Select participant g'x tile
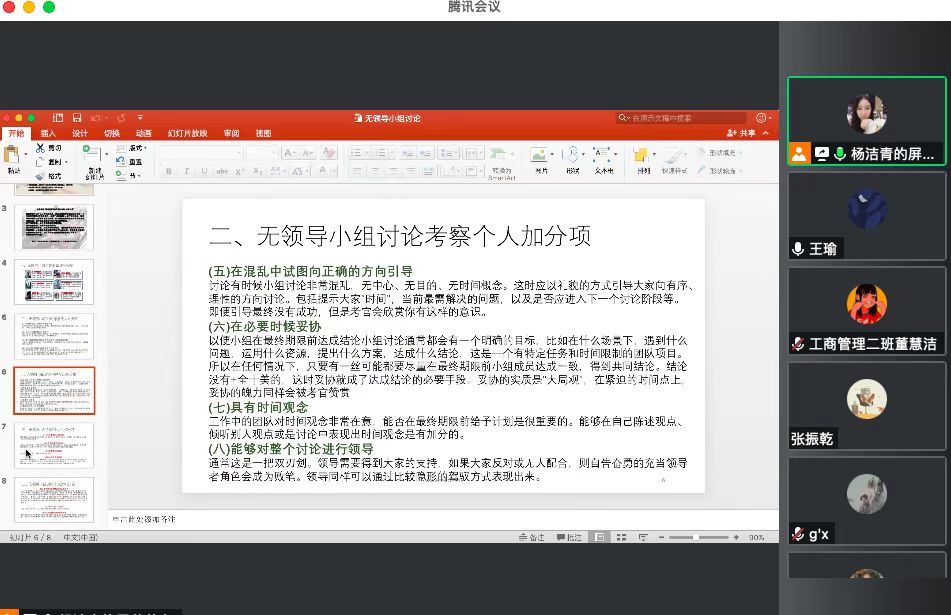951x615 pixels. pyautogui.click(x=867, y=501)
